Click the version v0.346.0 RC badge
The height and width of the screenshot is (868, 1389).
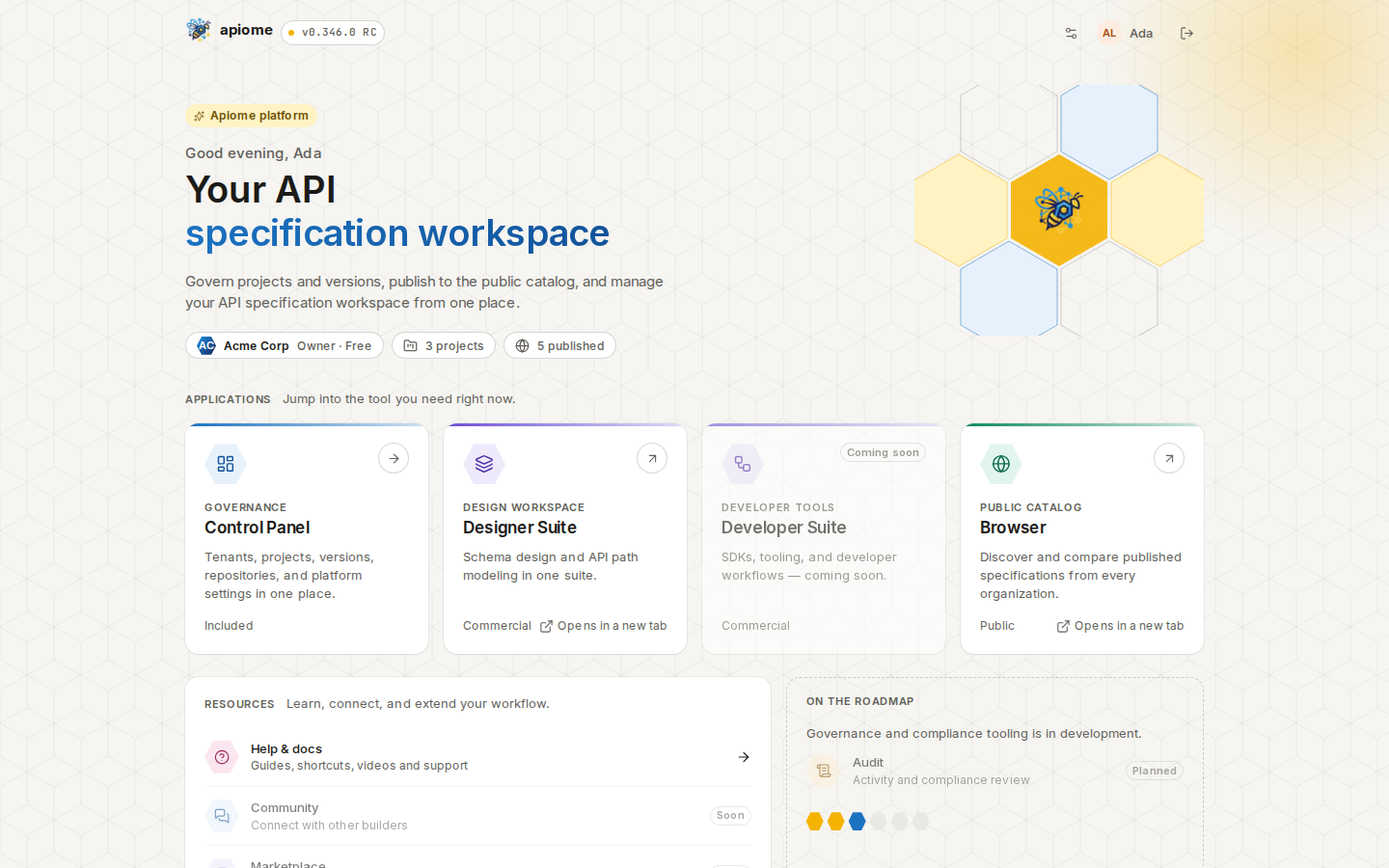pyautogui.click(x=333, y=33)
